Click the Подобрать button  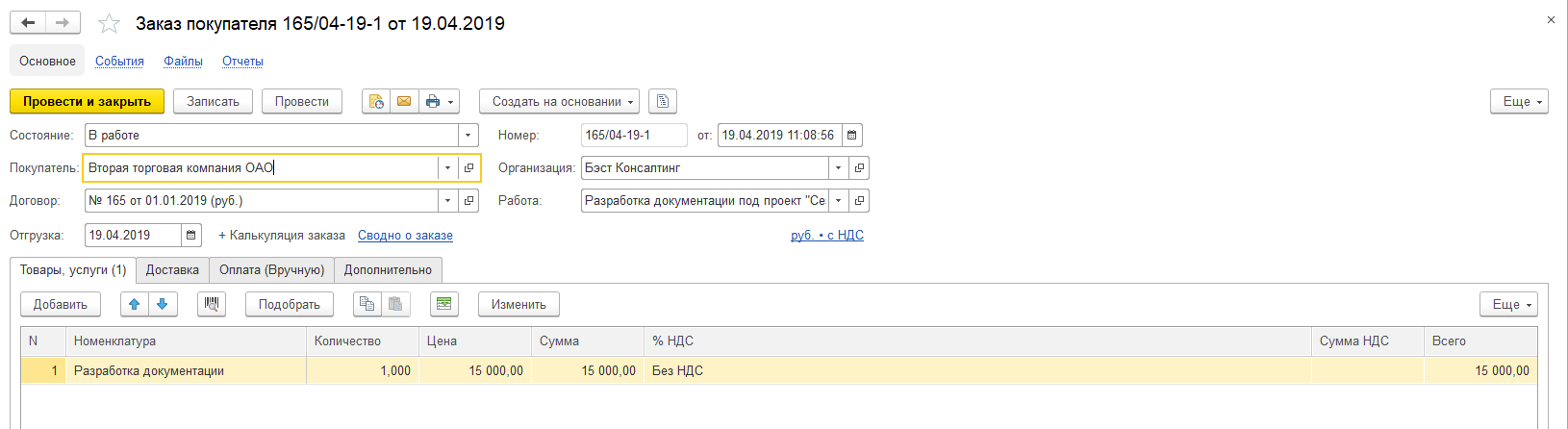pyautogui.click(x=290, y=304)
